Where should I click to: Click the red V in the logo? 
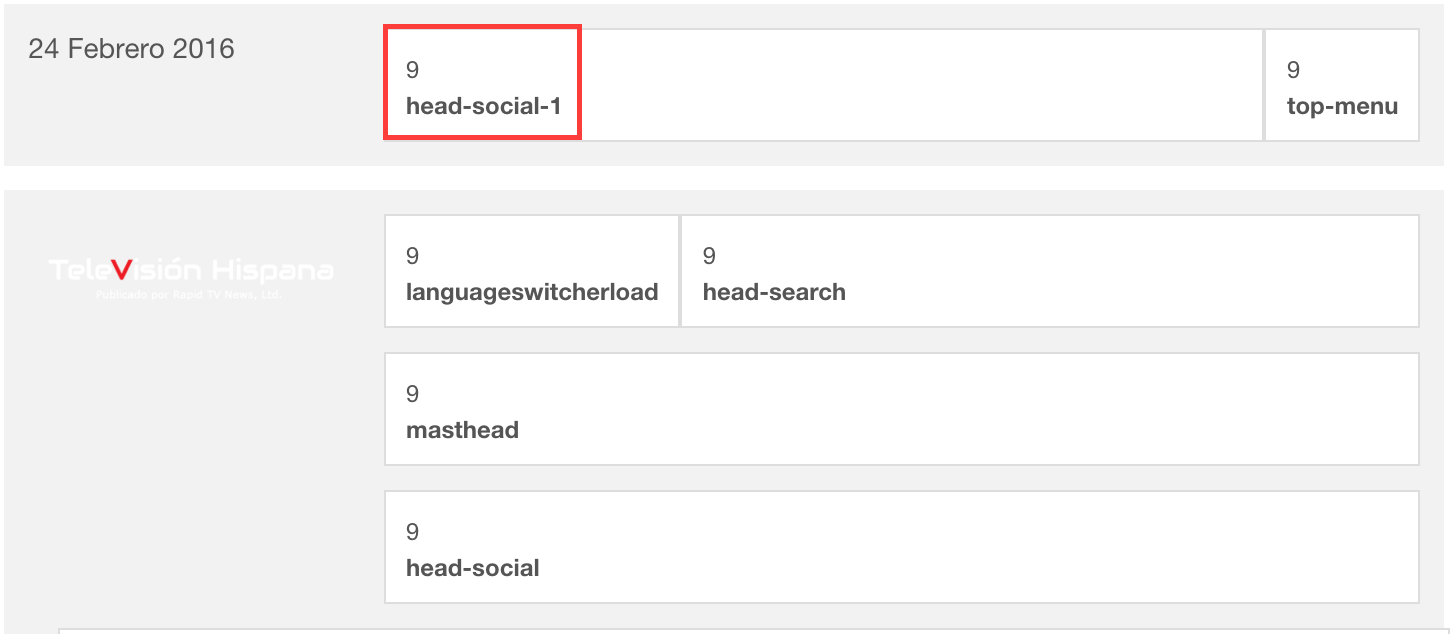(x=122, y=270)
